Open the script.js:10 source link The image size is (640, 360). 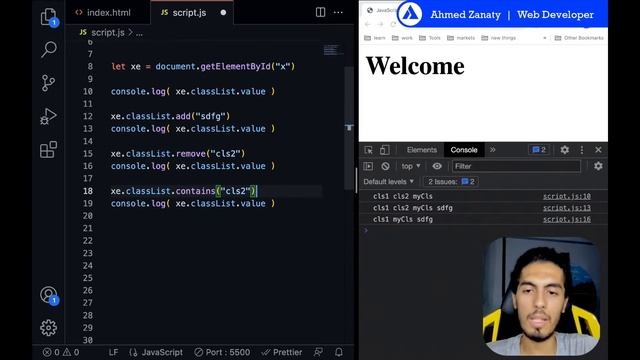(567, 196)
